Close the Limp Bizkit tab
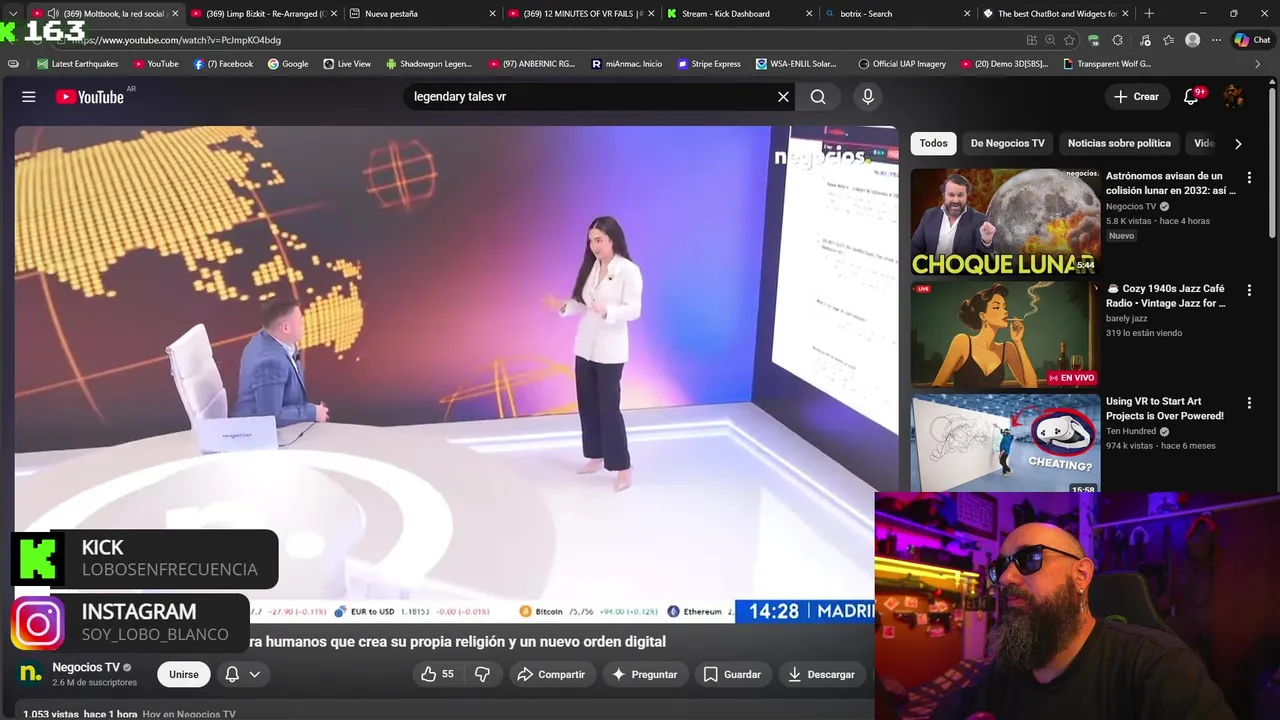This screenshot has width=1280, height=720. (333, 13)
